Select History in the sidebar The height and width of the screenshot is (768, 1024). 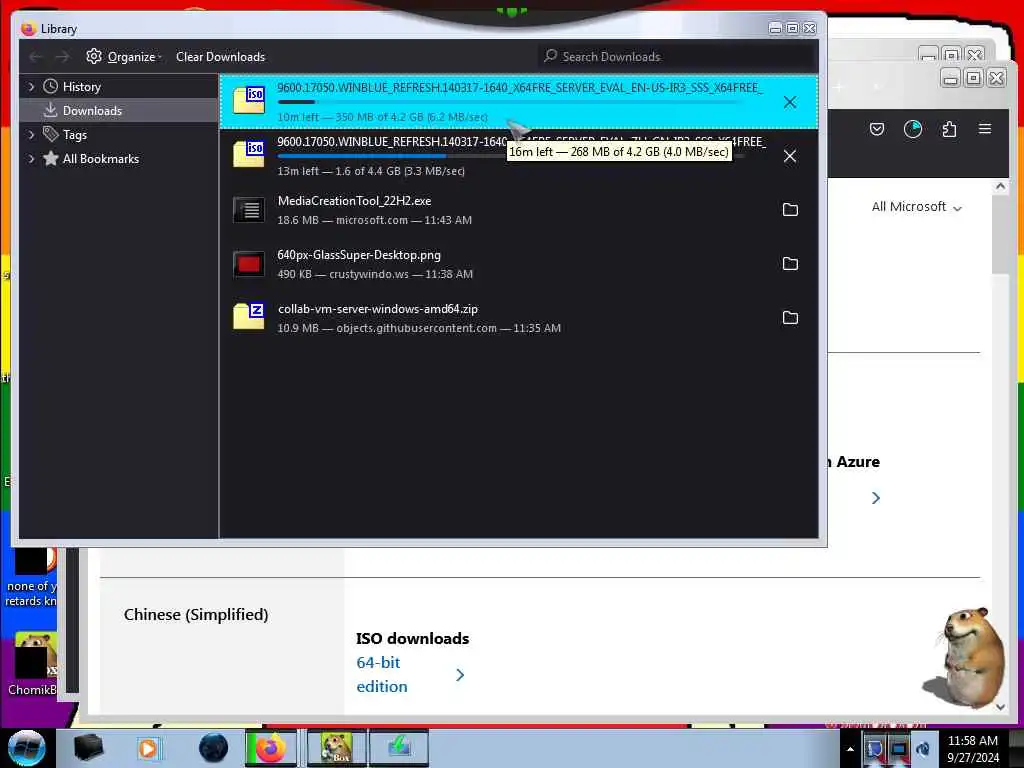pos(81,86)
